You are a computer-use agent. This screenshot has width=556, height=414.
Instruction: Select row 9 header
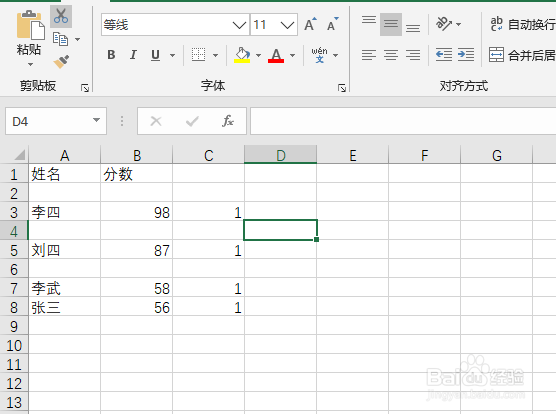(14, 326)
